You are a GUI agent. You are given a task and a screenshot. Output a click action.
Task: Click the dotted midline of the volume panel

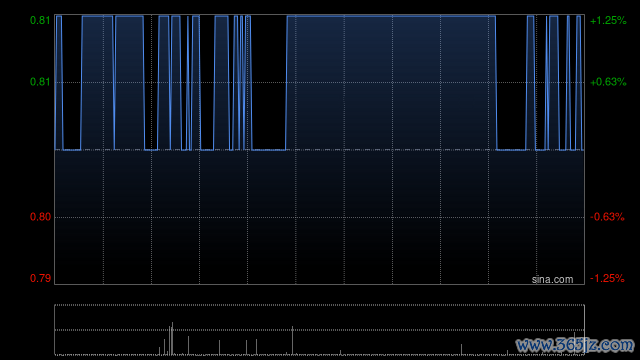320,330
